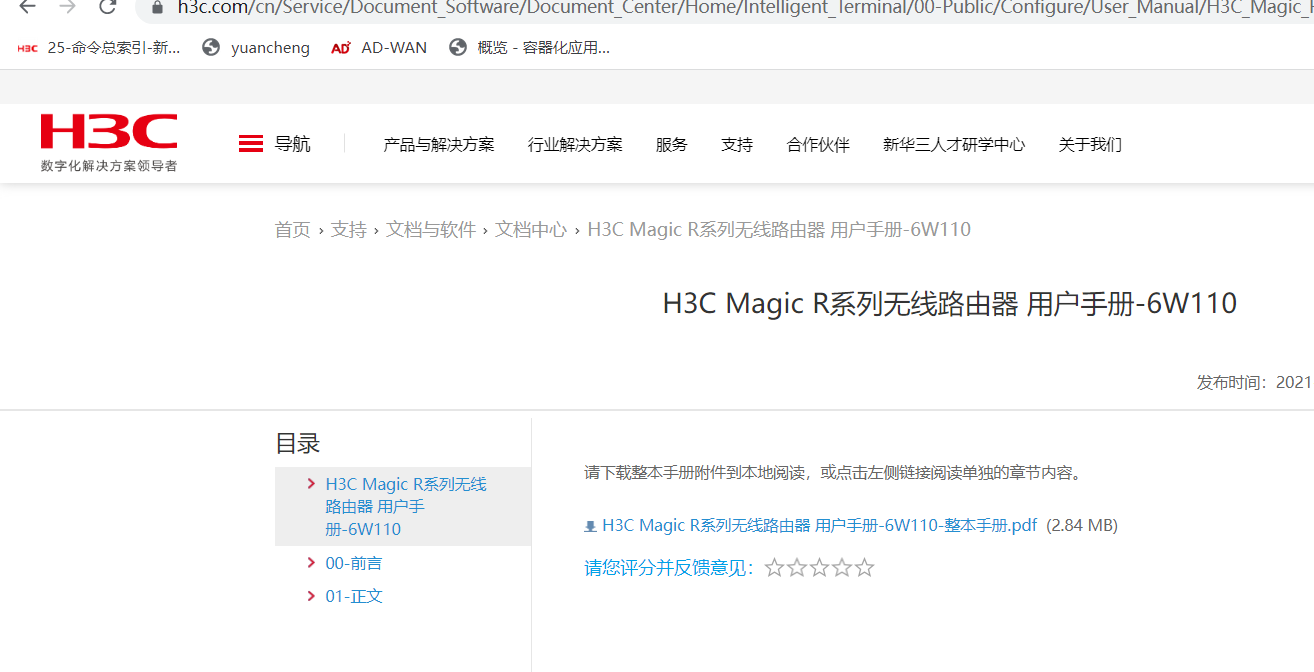
Task: Click 请您评分并反馈意见 link
Action: pyautogui.click(x=670, y=568)
